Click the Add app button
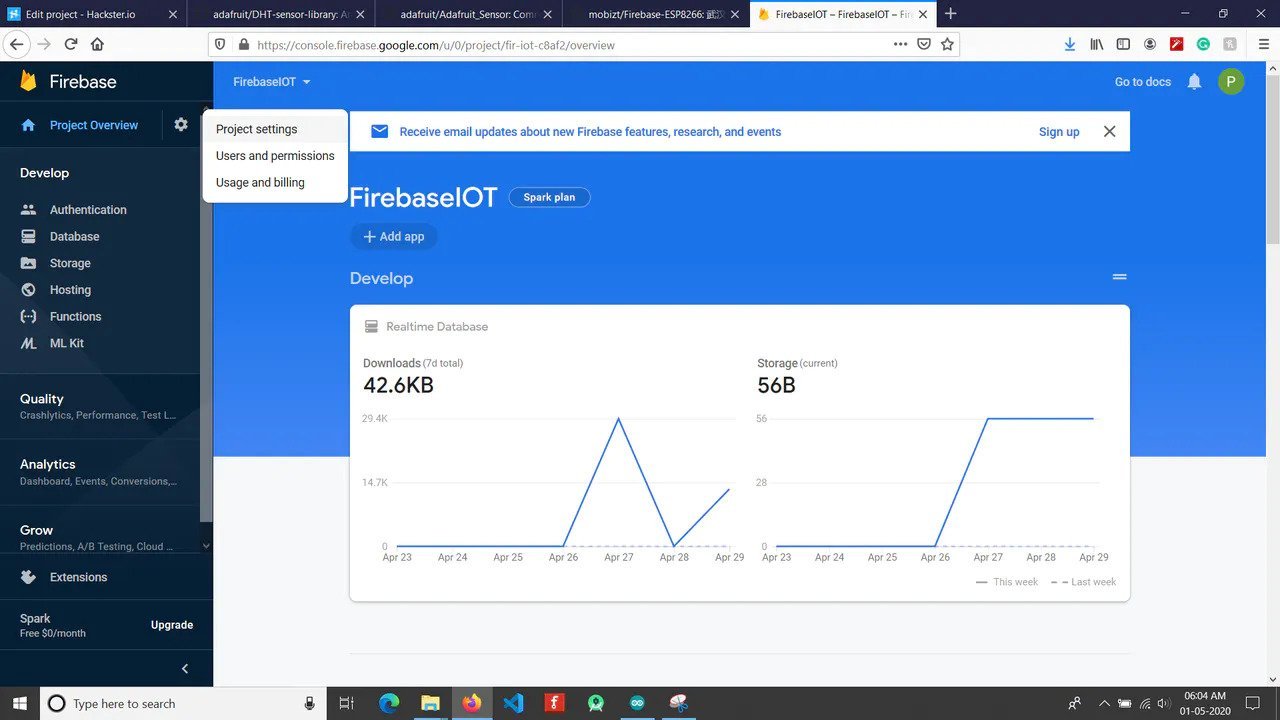This screenshot has height=720, width=1280. click(393, 237)
